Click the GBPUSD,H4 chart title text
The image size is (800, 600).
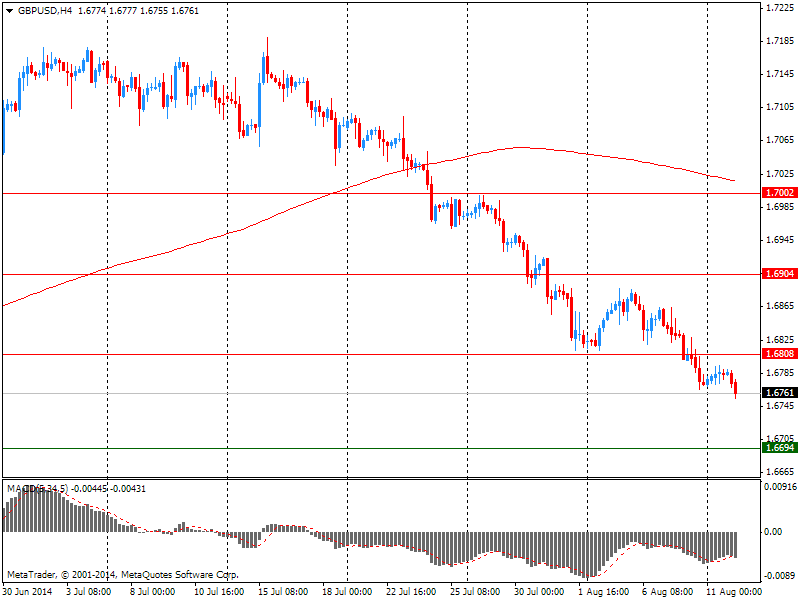tap(45, 11)
